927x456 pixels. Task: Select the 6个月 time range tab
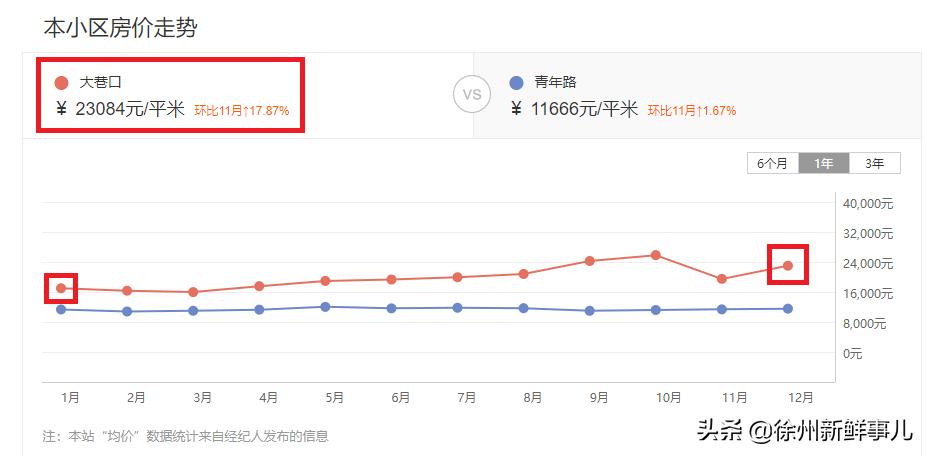coord(772,164)
